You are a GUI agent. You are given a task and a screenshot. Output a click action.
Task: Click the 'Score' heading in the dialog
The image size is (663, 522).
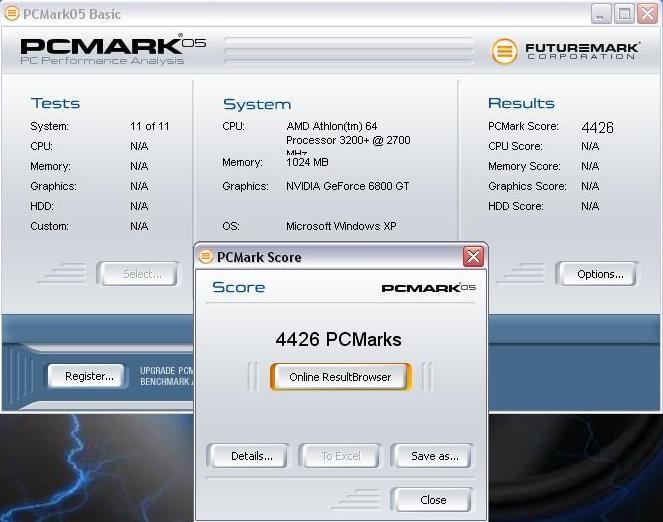[238, 287]
